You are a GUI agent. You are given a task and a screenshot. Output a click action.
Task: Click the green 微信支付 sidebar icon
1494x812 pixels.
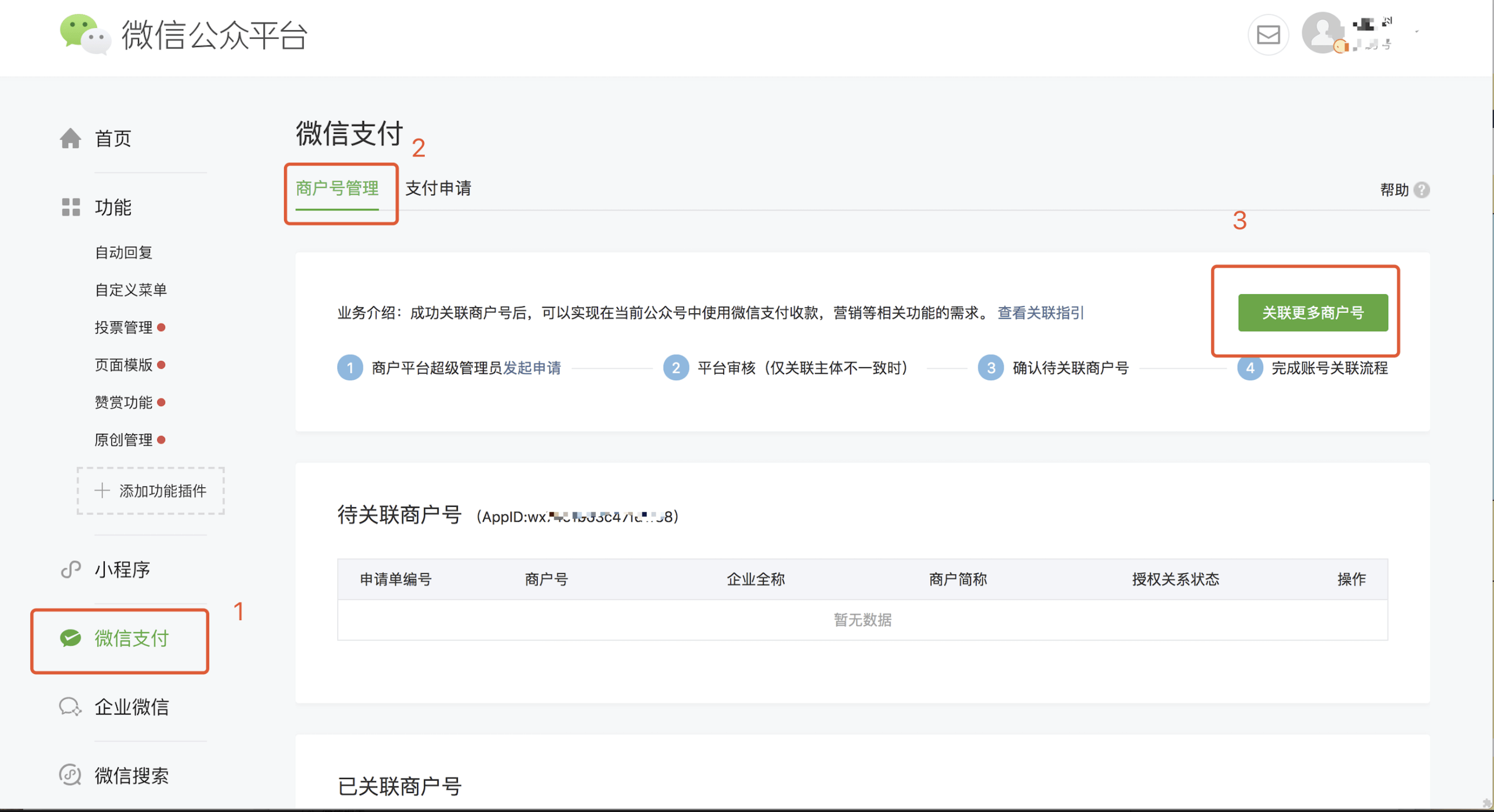click(x=71, y=638)
